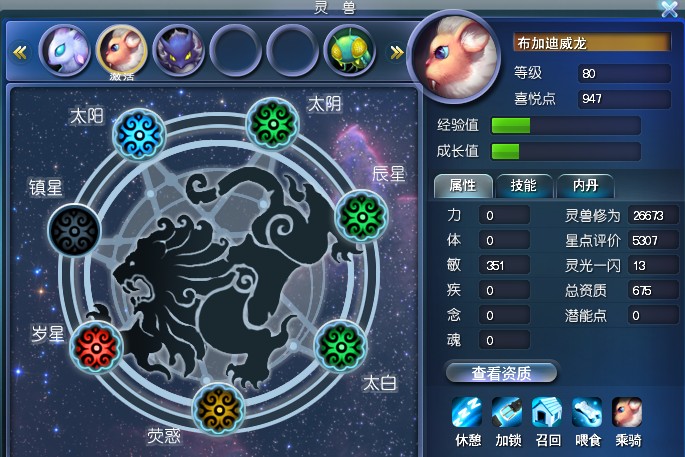
Task: Select the 召回 recall house icon
Action: 547,412
